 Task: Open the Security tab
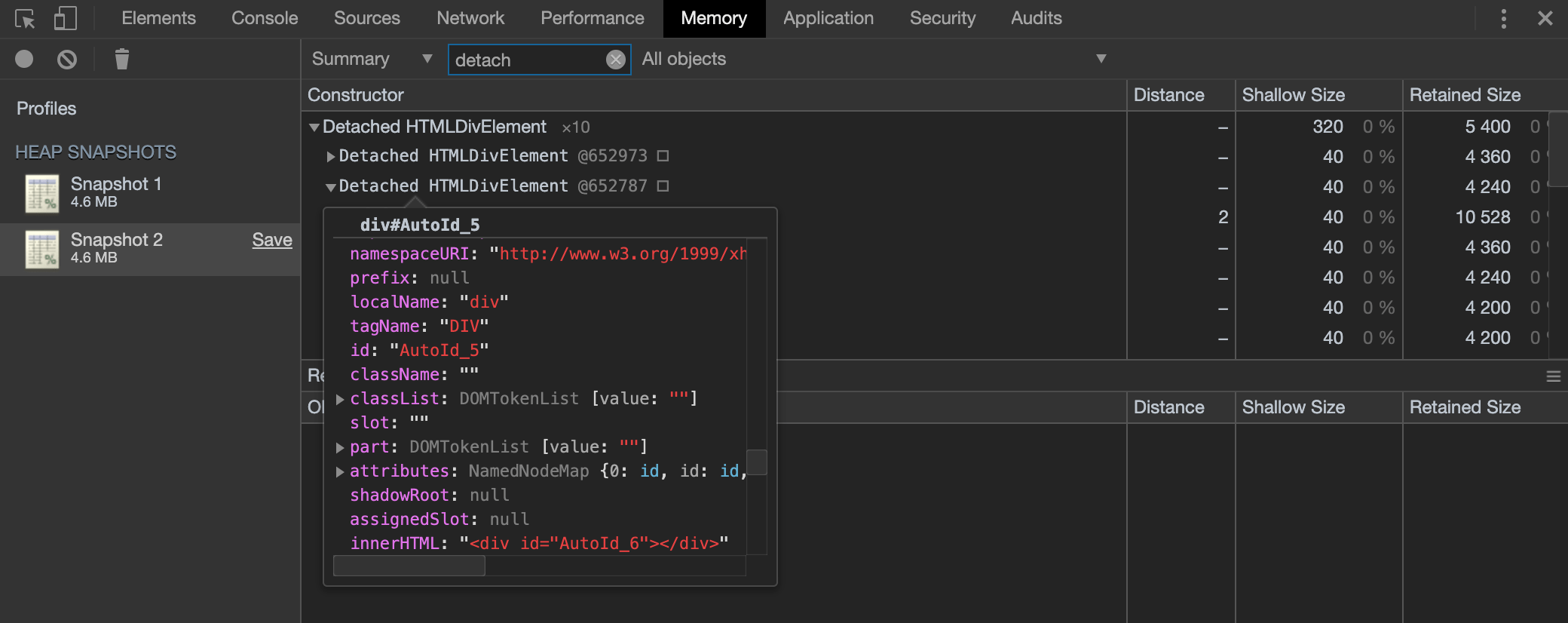pyautogui.click(x=942, y=18)
